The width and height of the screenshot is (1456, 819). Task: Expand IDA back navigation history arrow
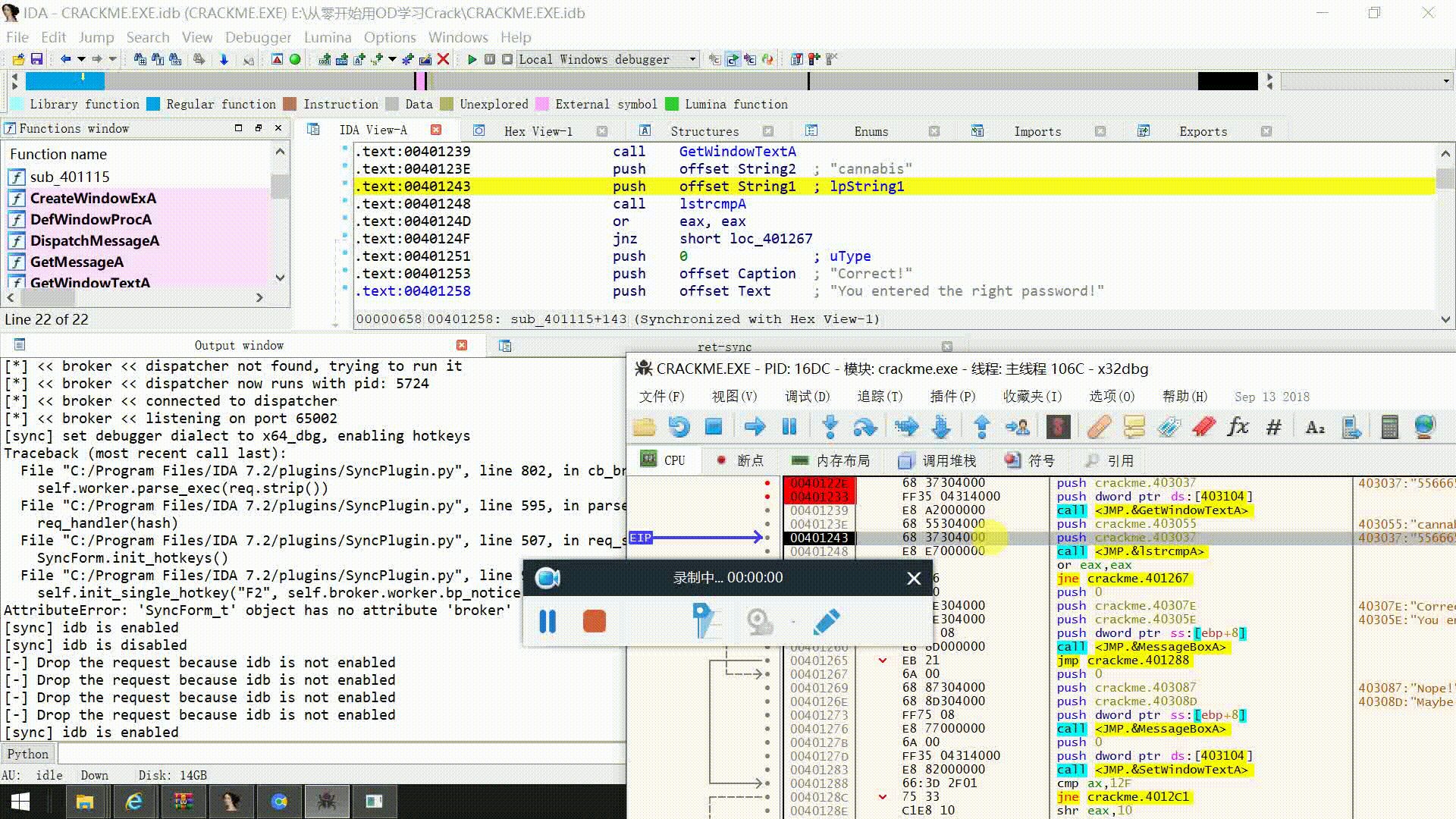[81, 59]
